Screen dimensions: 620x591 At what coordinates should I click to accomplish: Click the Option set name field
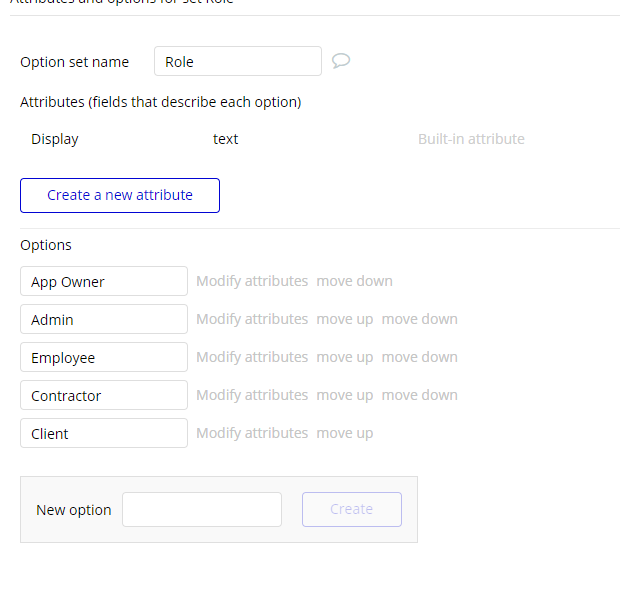[x=238, y=61]
